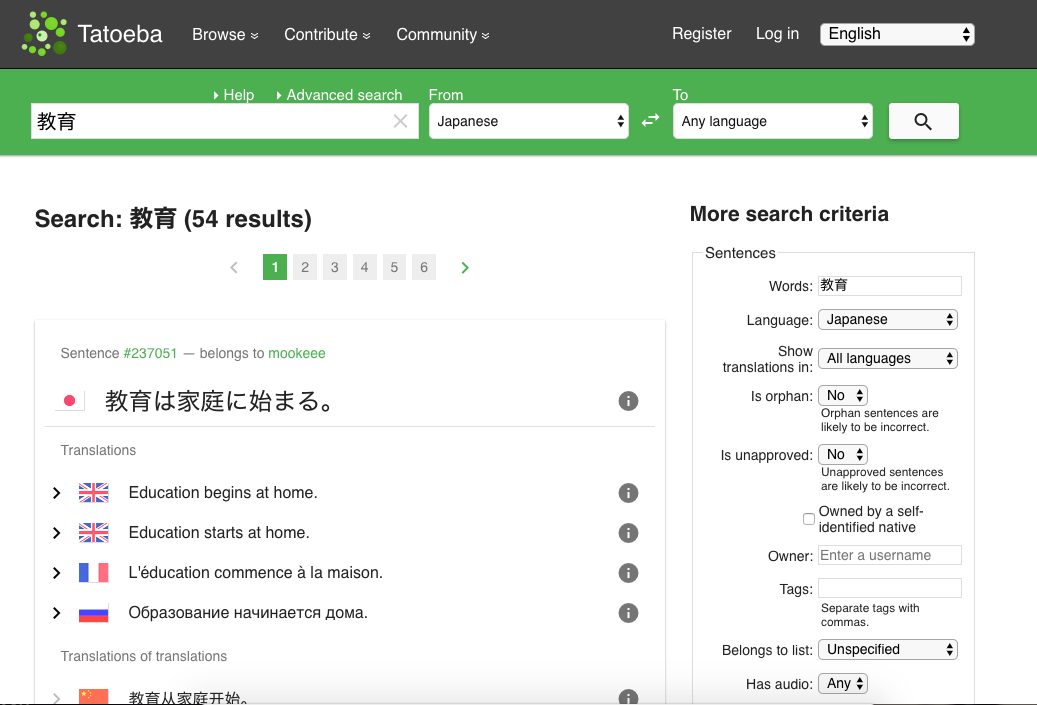Click the green next-page arrow icon
Image resolution: width=1037 pixels, height=705 pixels.
(x=464, y=267)
